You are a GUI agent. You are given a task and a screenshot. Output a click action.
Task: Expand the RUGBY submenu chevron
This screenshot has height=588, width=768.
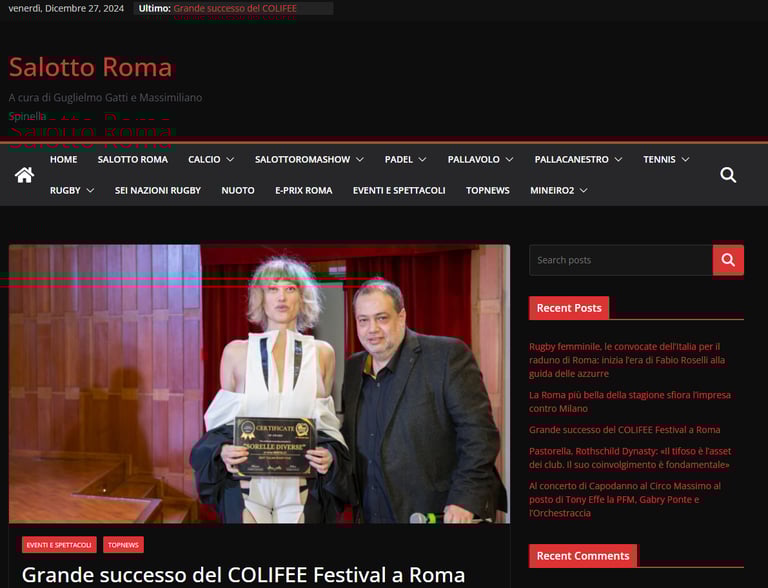point(90,191)
